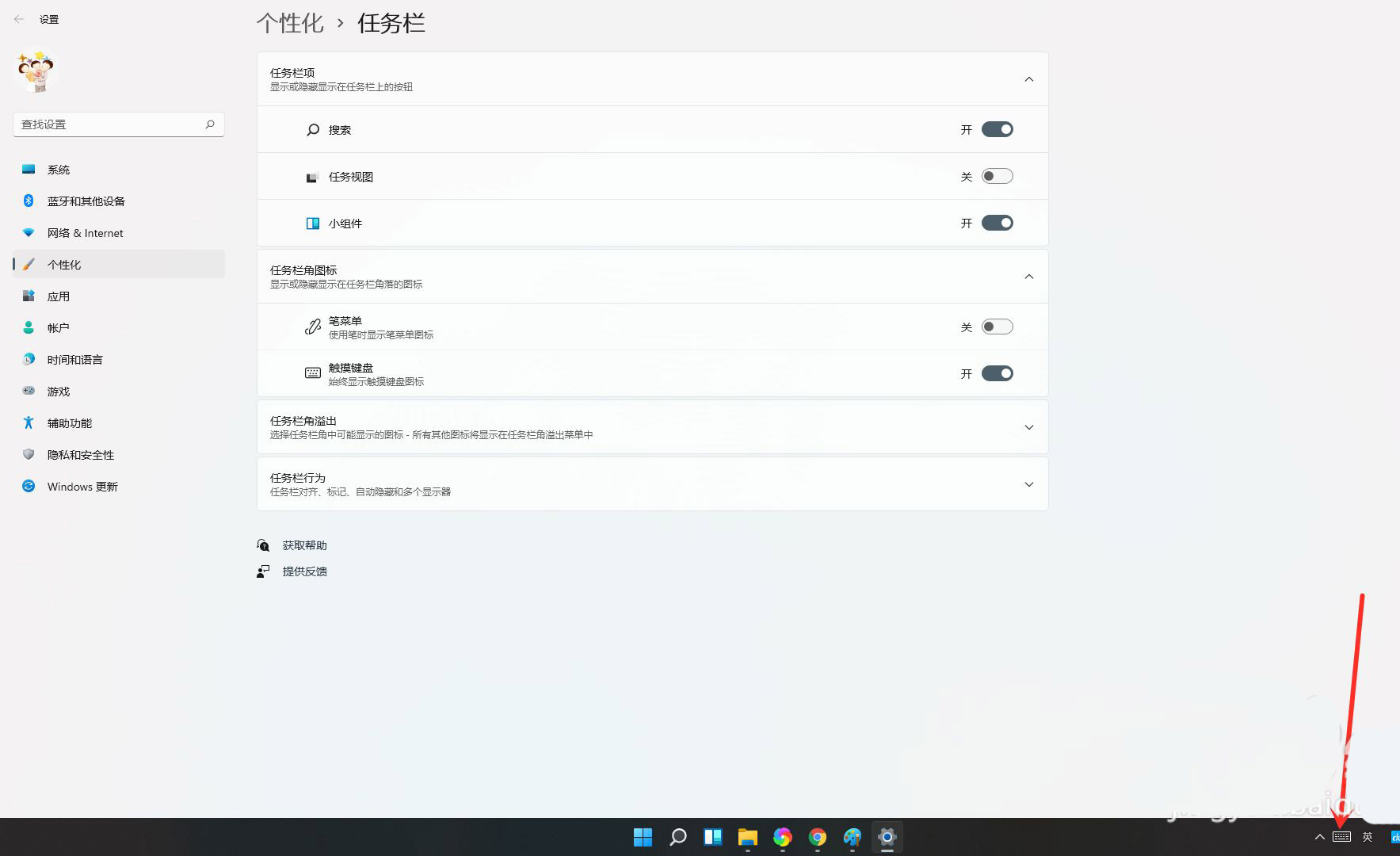The image size is (1400, 856).
Task: Click the 获取帮助 link
Action: (x=304, y=545)
